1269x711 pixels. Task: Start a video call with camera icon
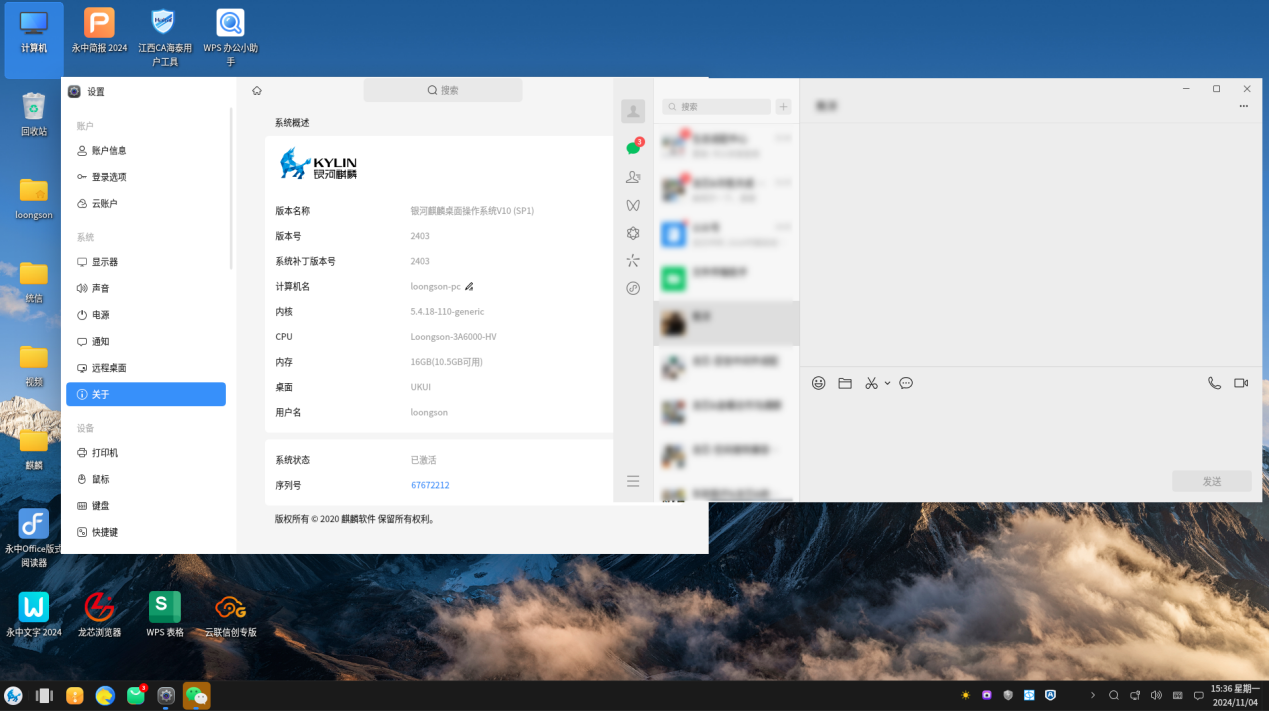coord(1241,383)
